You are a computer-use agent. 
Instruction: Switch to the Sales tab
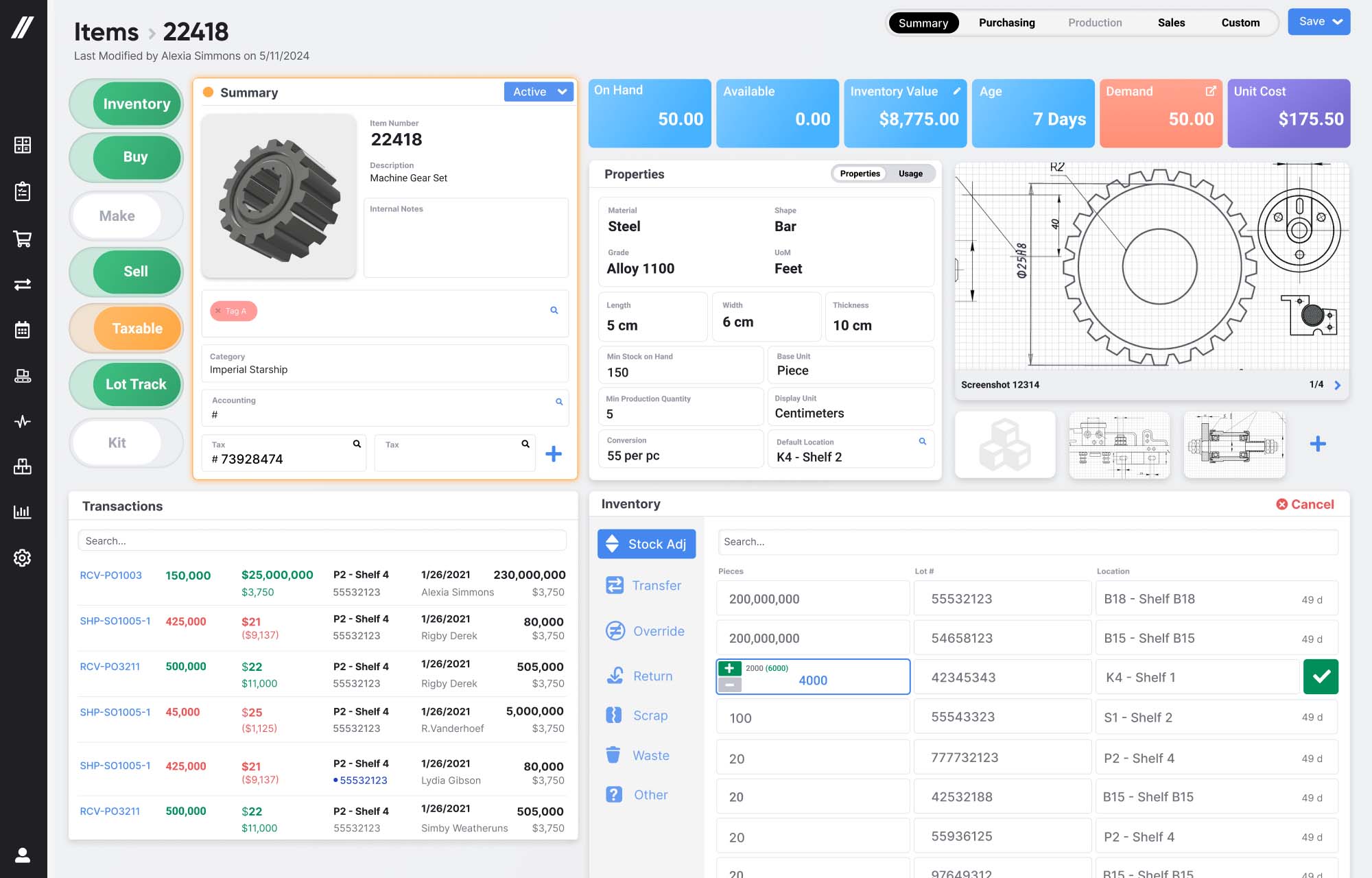coord(1171,23)
